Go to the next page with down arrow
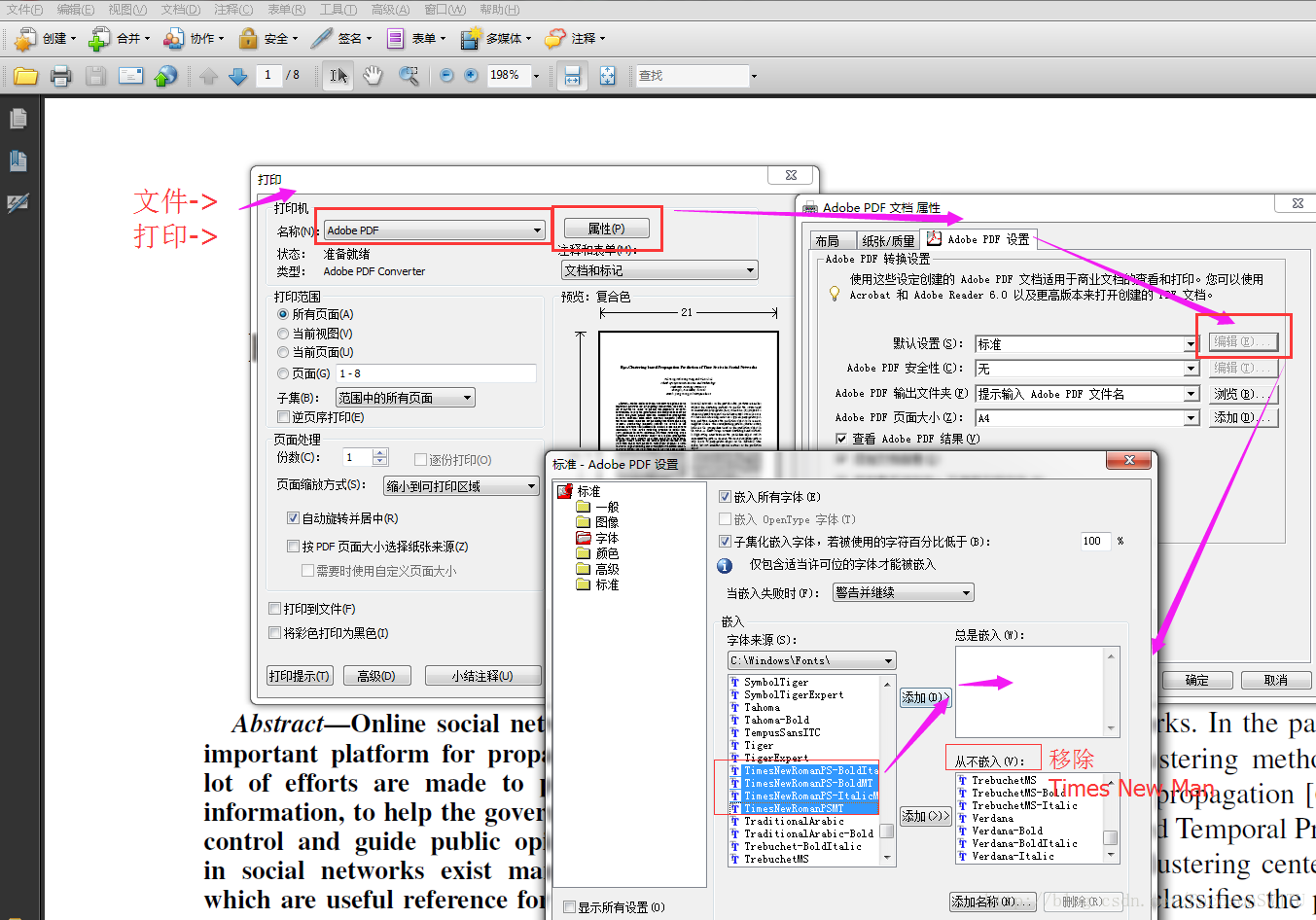 point(238,76)
